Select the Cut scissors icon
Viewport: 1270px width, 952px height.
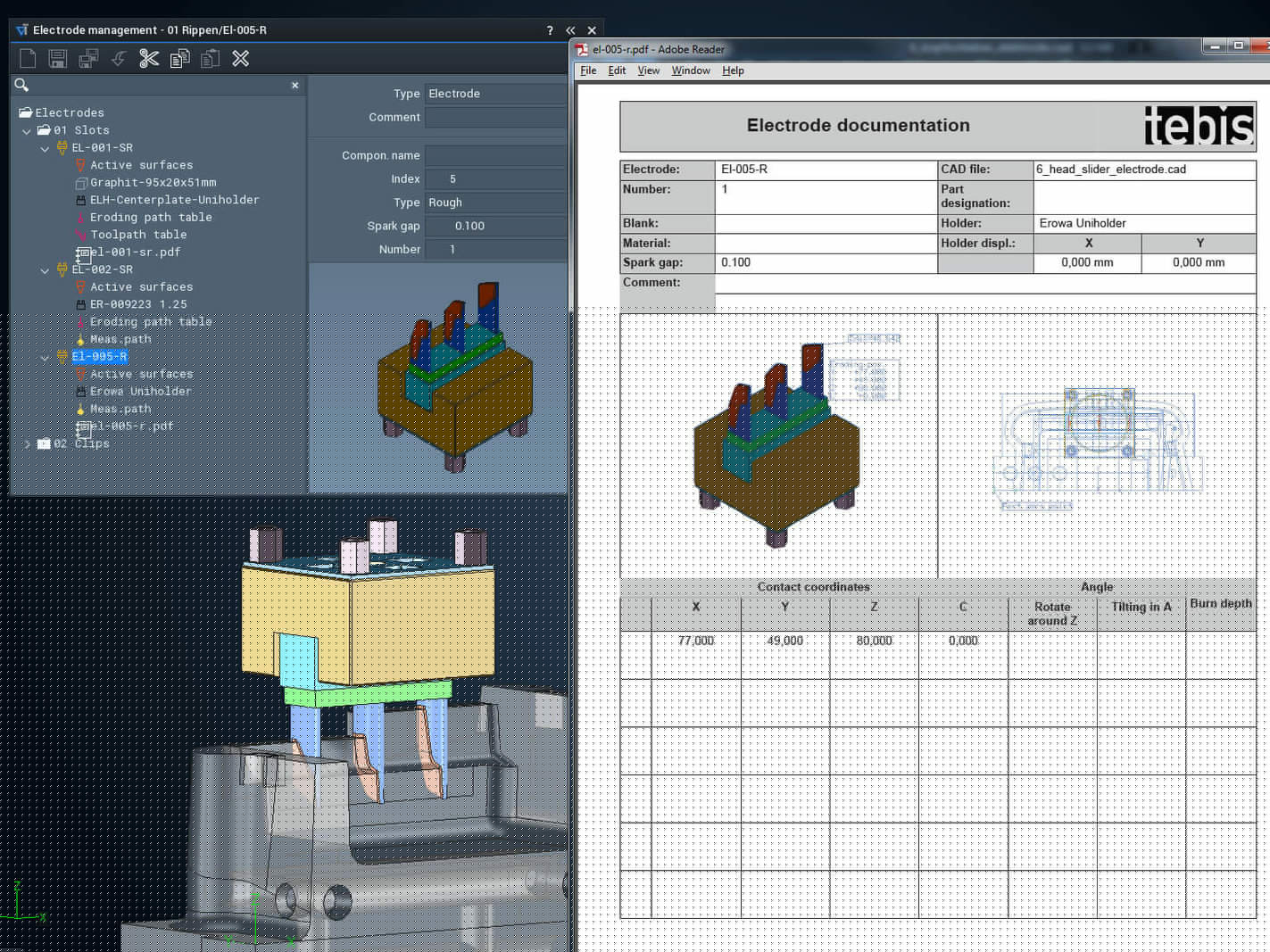pos(149,59)
